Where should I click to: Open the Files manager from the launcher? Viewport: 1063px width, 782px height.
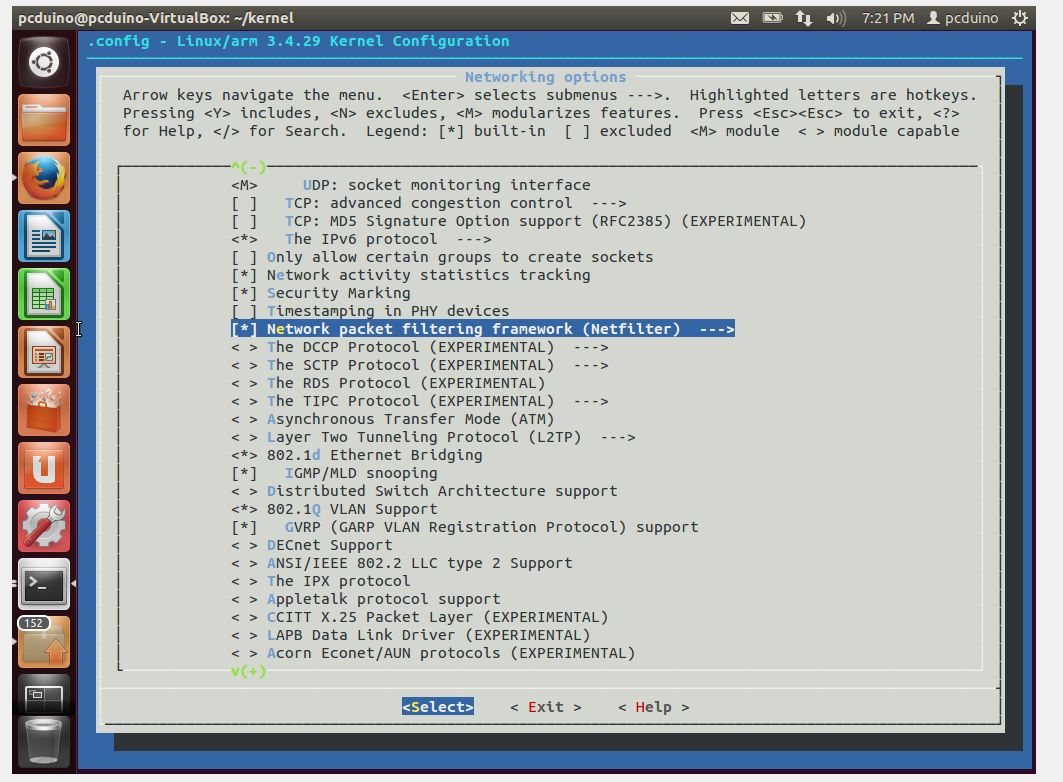pyautogui.click(x=43, y=121)
